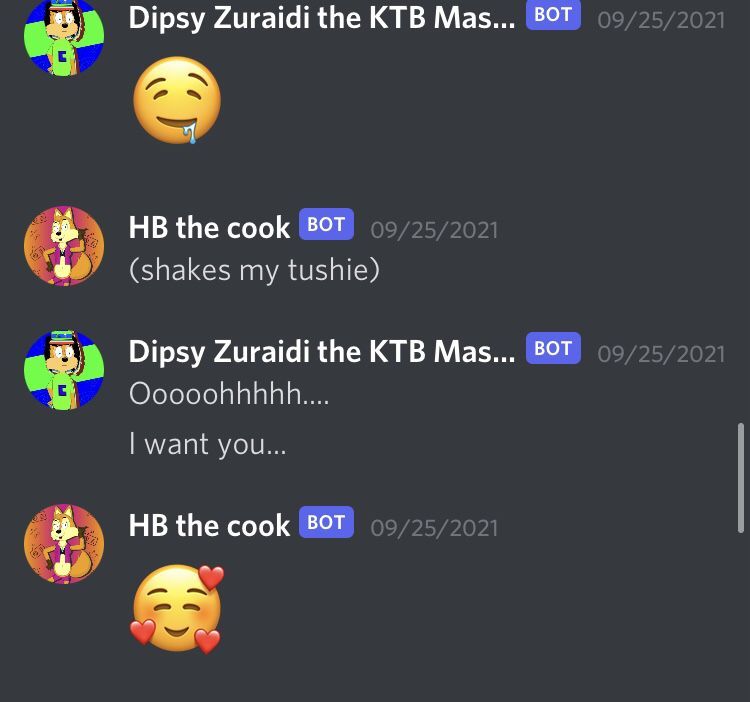Viewport: 750px width, 702px height.
Task: Click the drooling face emoji
Action: (x=177, y=100)
